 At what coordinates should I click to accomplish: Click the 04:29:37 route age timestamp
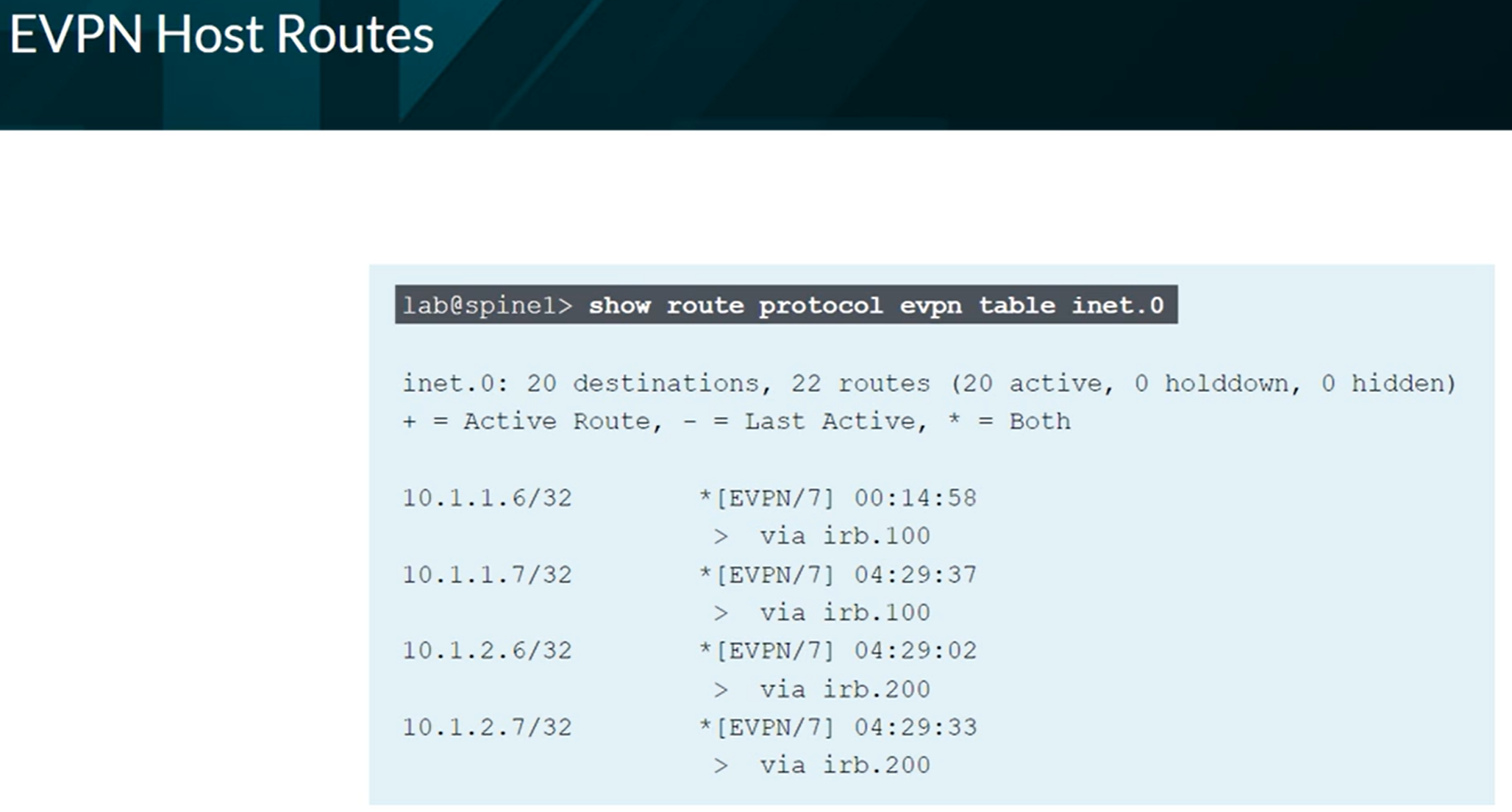click(x=915, y=574)
